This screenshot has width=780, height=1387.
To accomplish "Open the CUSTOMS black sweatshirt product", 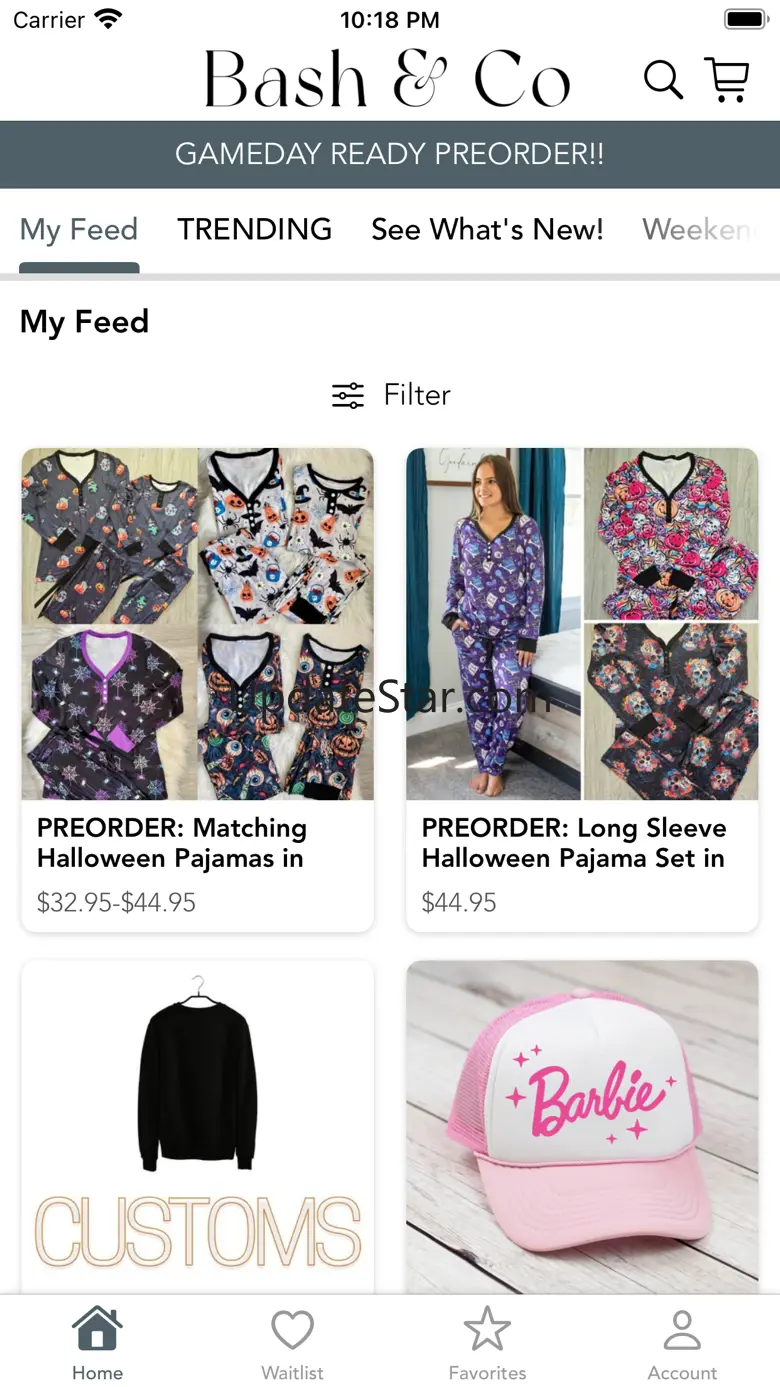I will pos(198,1125).
